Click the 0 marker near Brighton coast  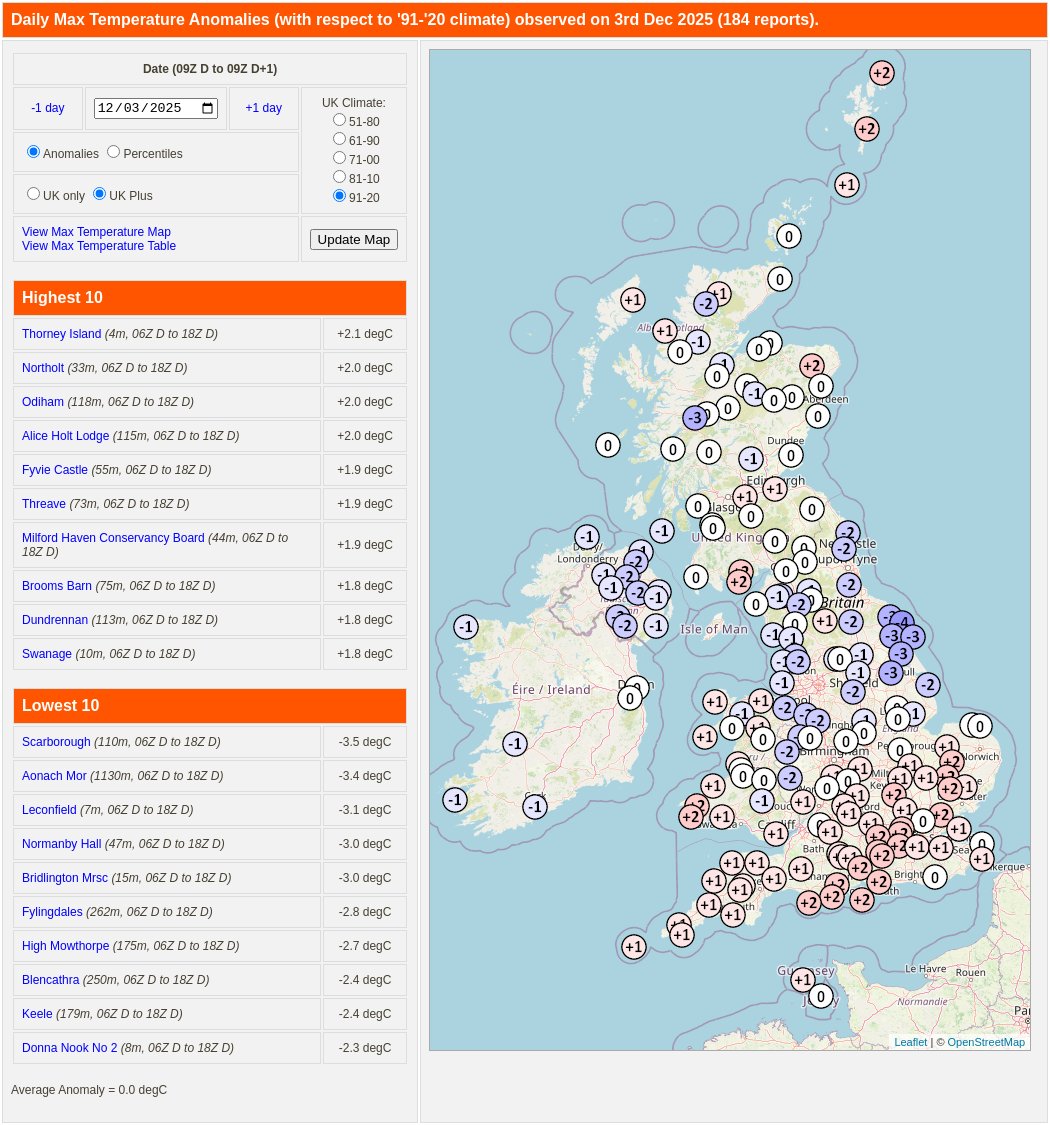click(934, 877)
